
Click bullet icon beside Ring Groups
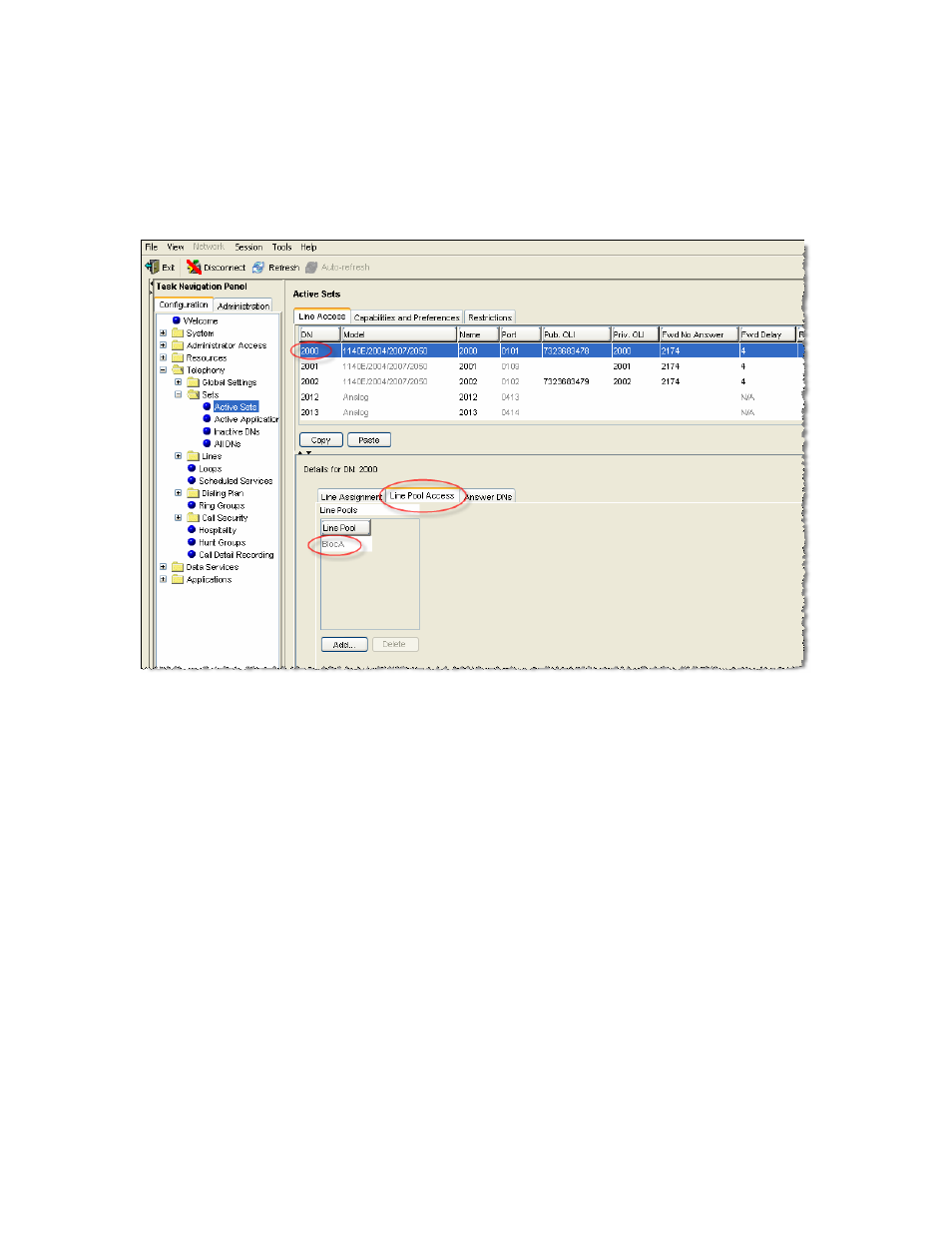[x=192, y=505]
